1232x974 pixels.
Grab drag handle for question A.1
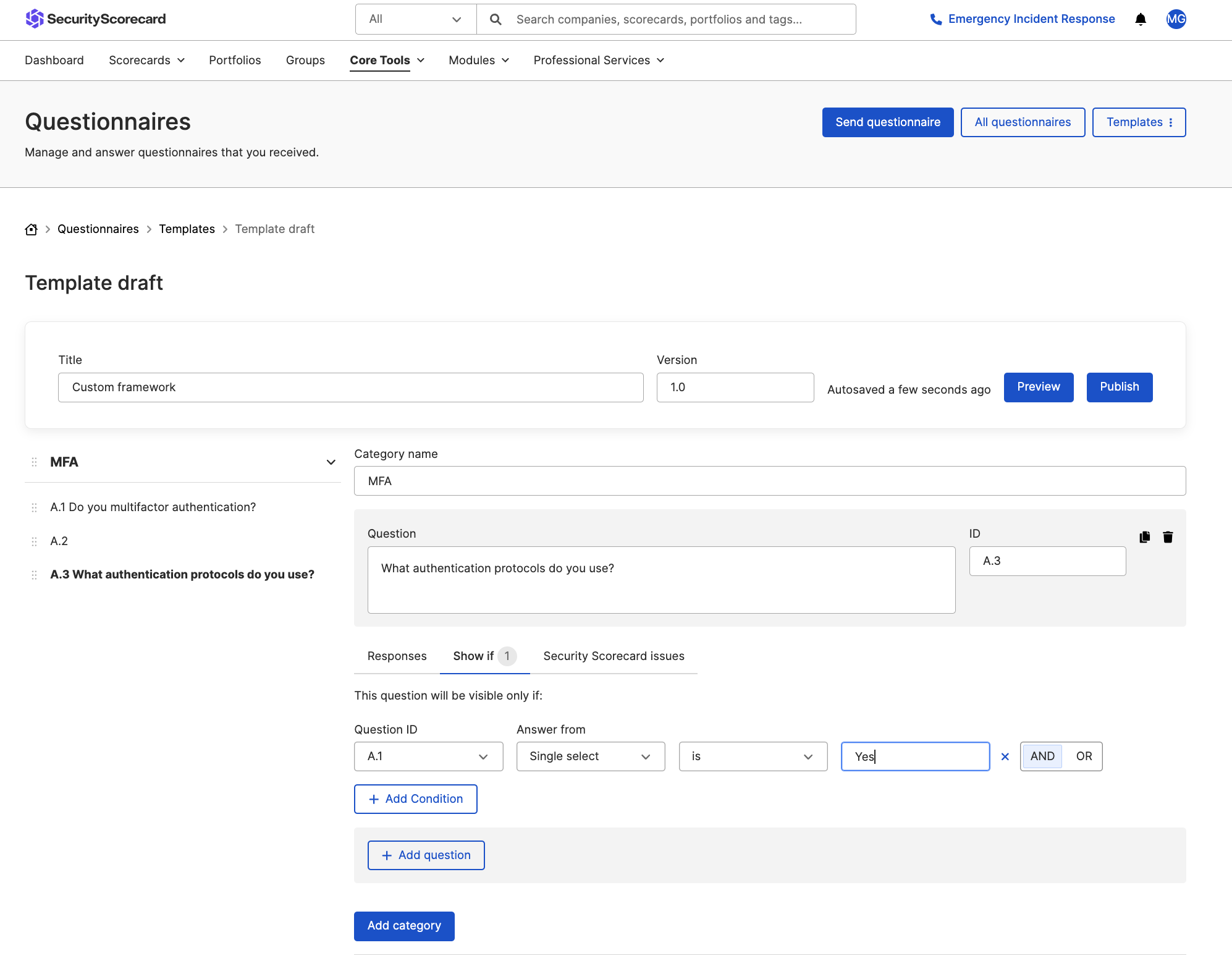[34, 507]
